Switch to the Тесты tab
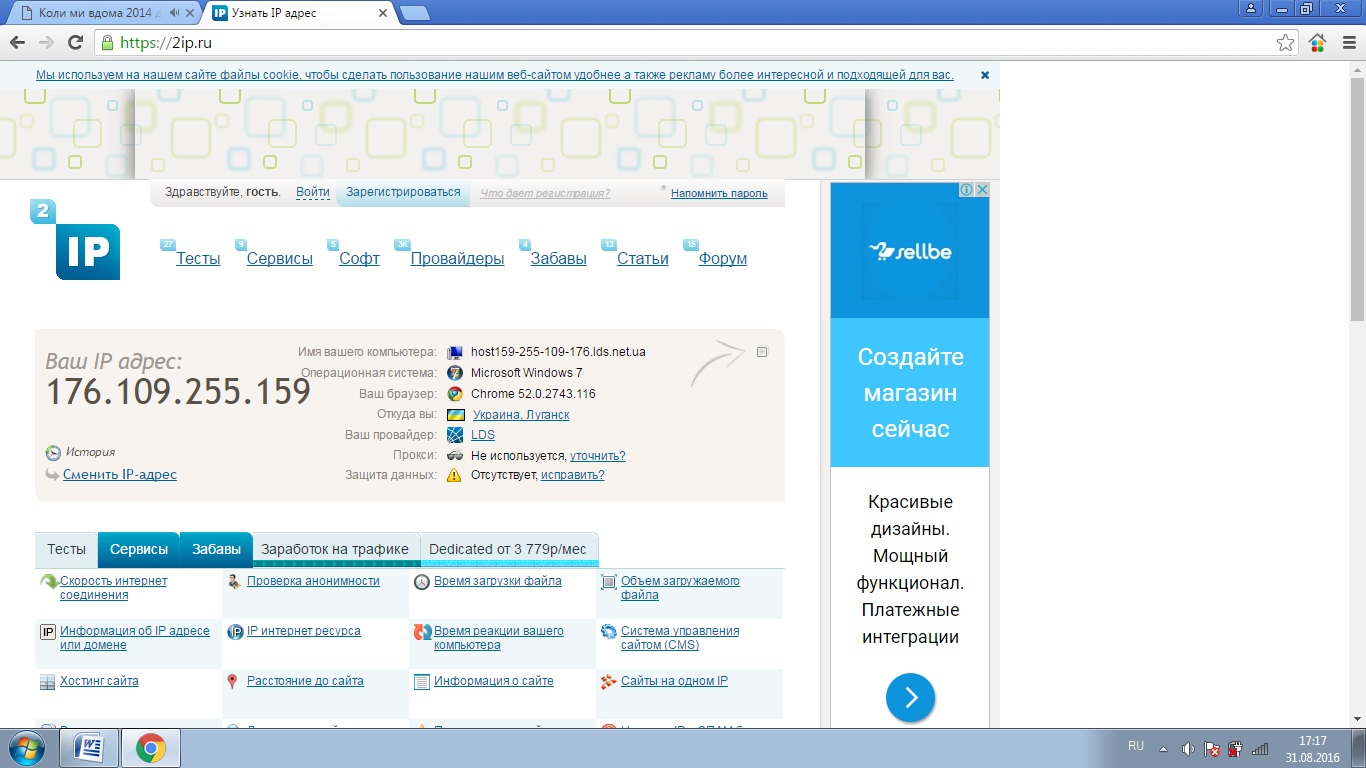The image size is (1366, 768). pos(67,549)
